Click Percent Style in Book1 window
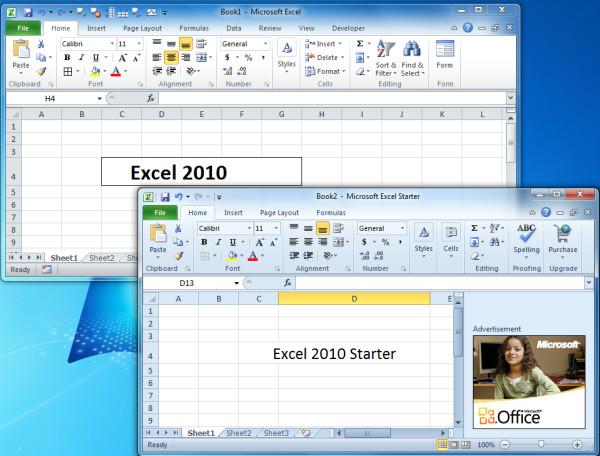600x456 pixels. [x=248, y=57]
